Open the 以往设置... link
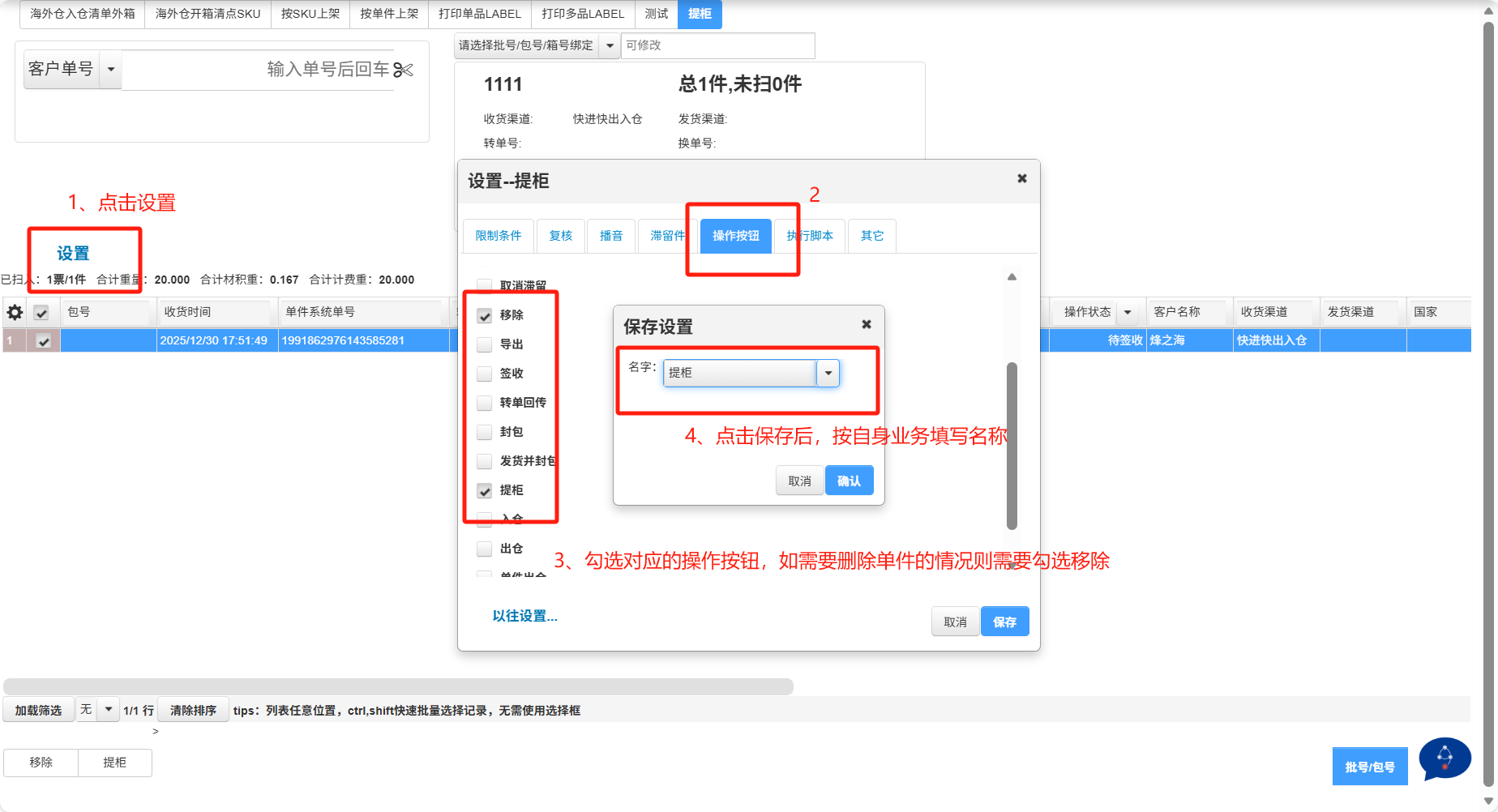The height and width of the screenshot is (812, 1498). click(x=524, y=616)
